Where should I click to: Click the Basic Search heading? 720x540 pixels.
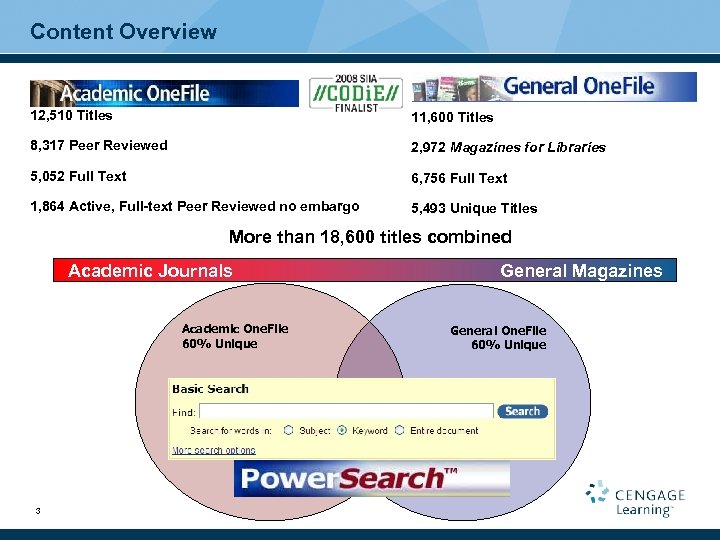point(210,389)
